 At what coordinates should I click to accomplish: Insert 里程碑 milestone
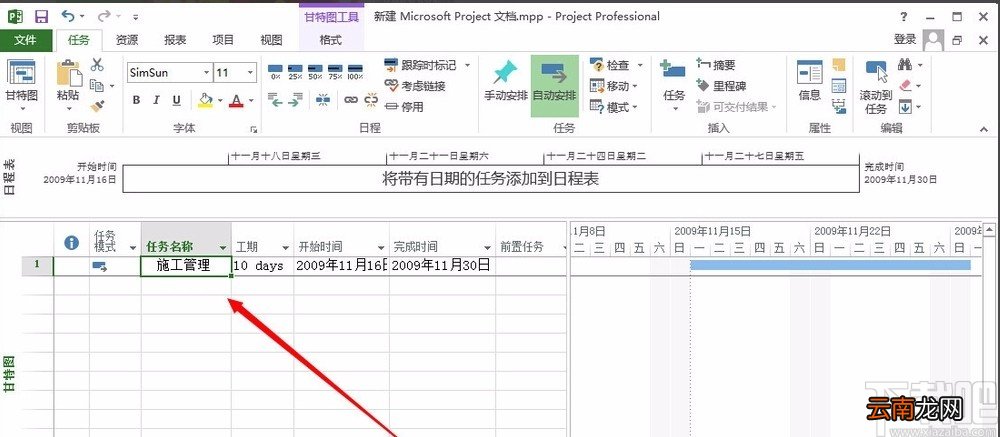pyautogui.click(x=721, y=85)
